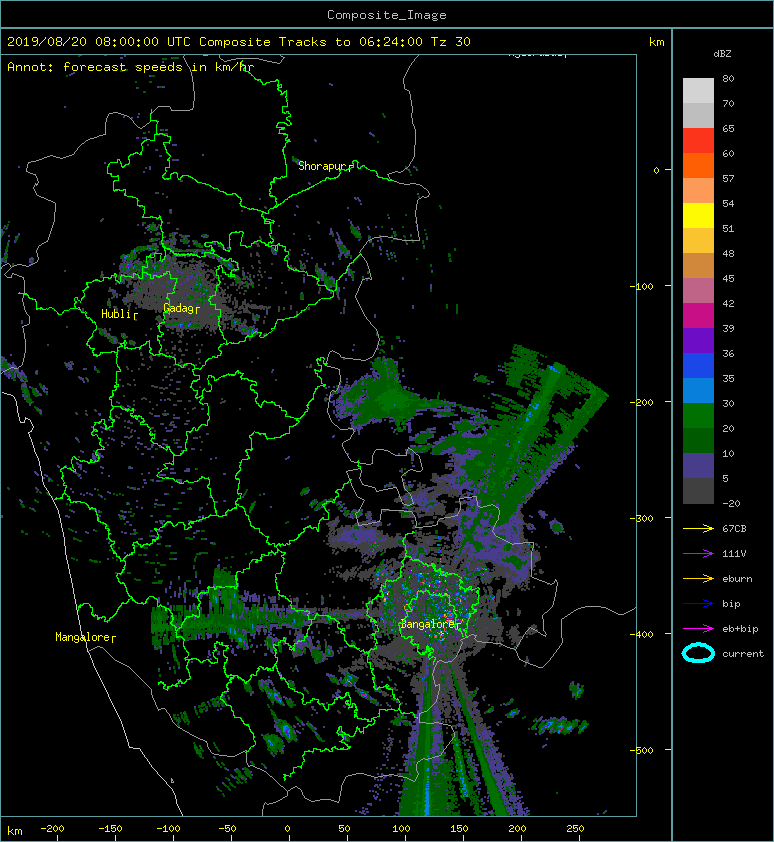774x842 pixels.
Task: Click the 111V purple arrow legend icon
Action: [x=698, y=554]
